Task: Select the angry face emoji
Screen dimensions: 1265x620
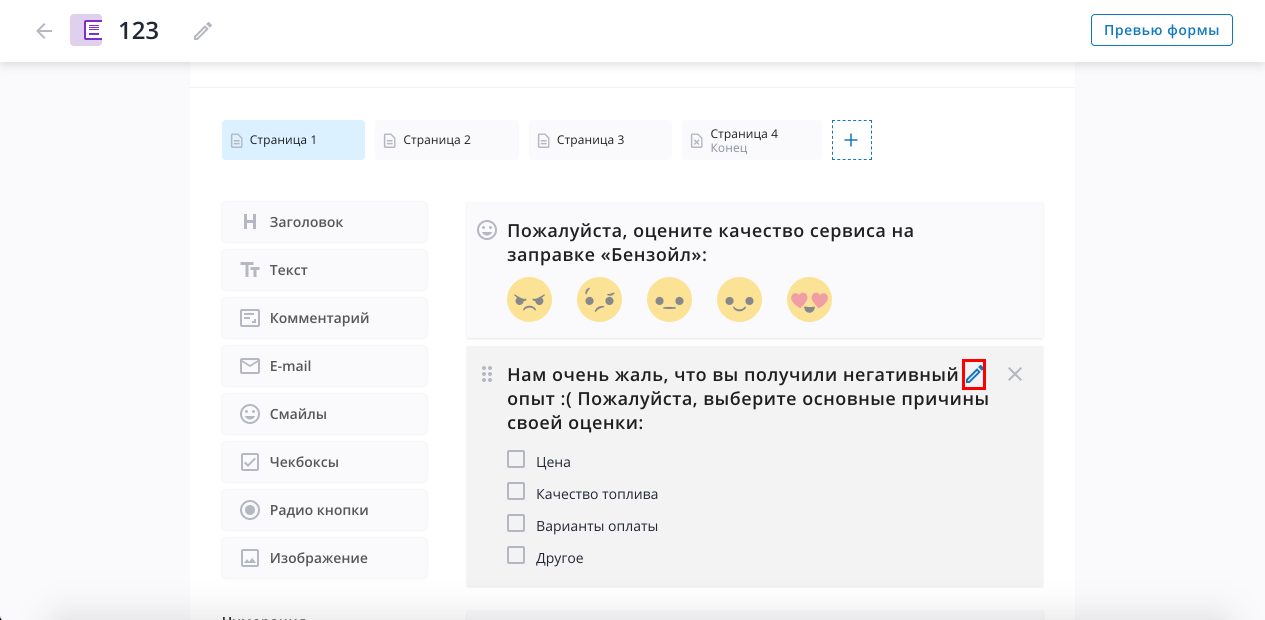Action: tap(530, 299)
